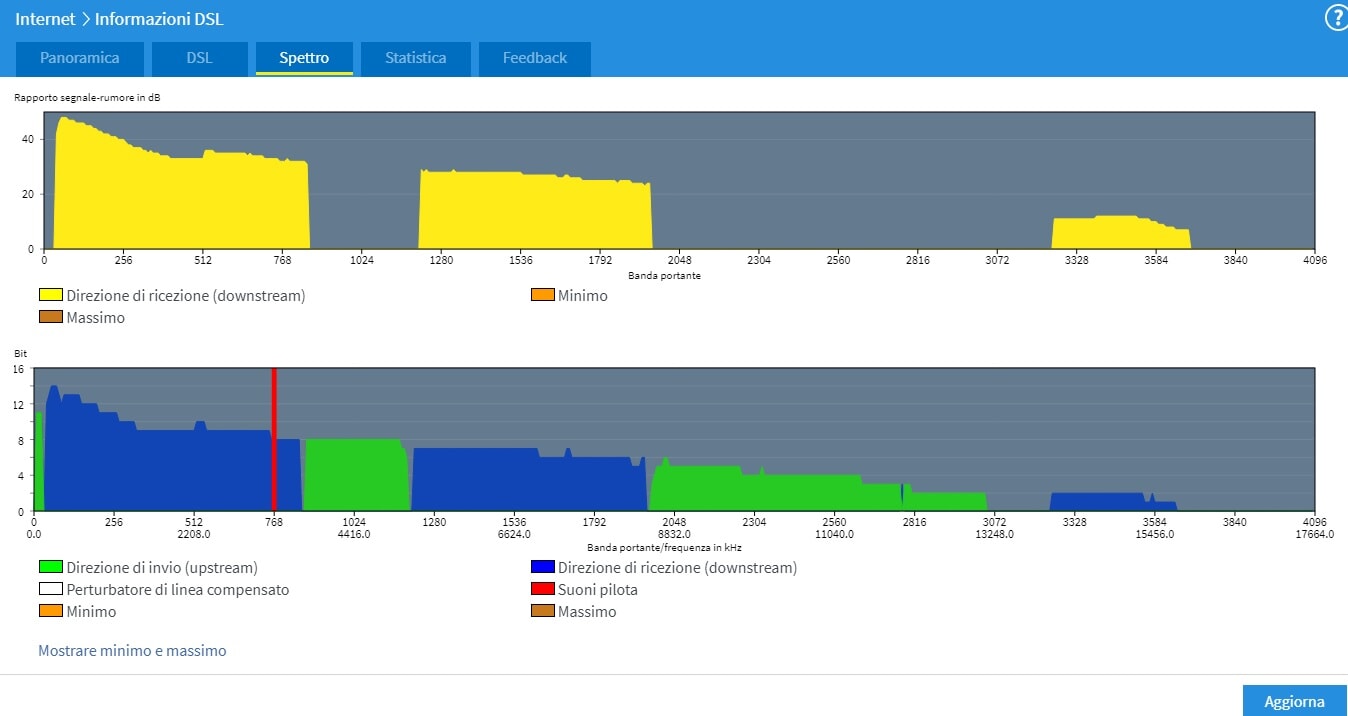Click the Informazioni DSL page title
The height and width of the screenshot is (716, 1348).
click(159, 19)
